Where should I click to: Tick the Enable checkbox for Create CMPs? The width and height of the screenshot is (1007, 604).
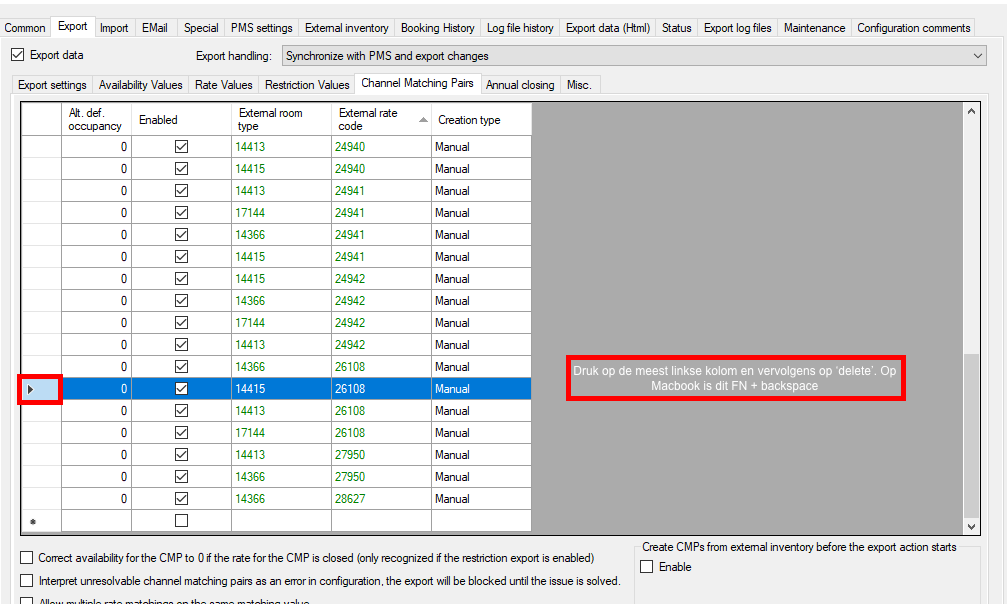(647, 567)
